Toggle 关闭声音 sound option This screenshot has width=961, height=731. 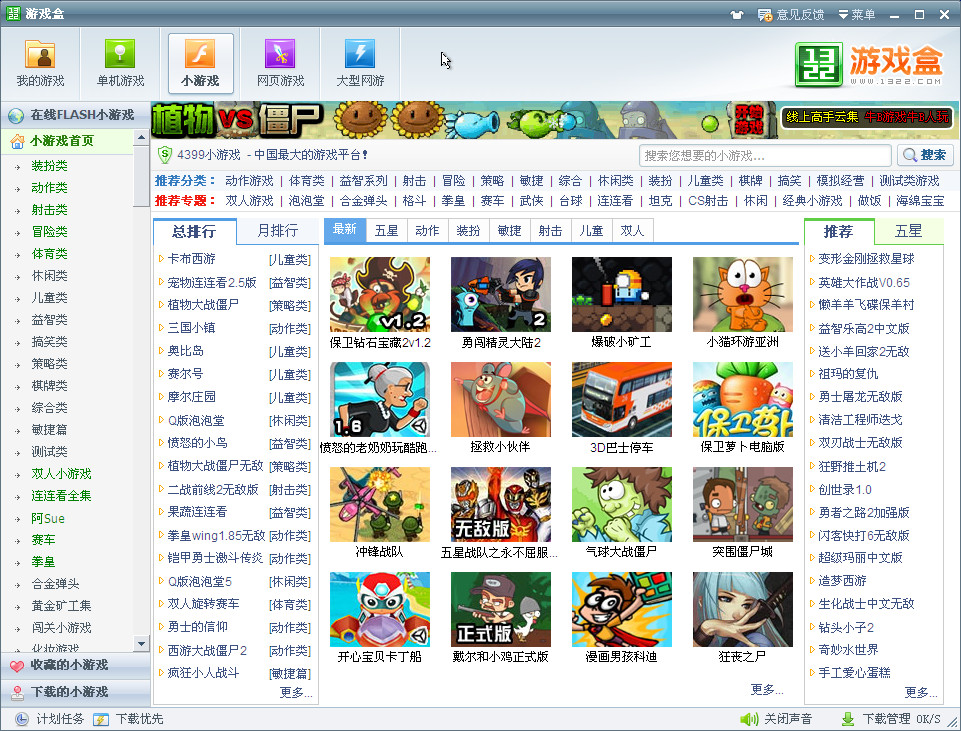click(776, 719)
